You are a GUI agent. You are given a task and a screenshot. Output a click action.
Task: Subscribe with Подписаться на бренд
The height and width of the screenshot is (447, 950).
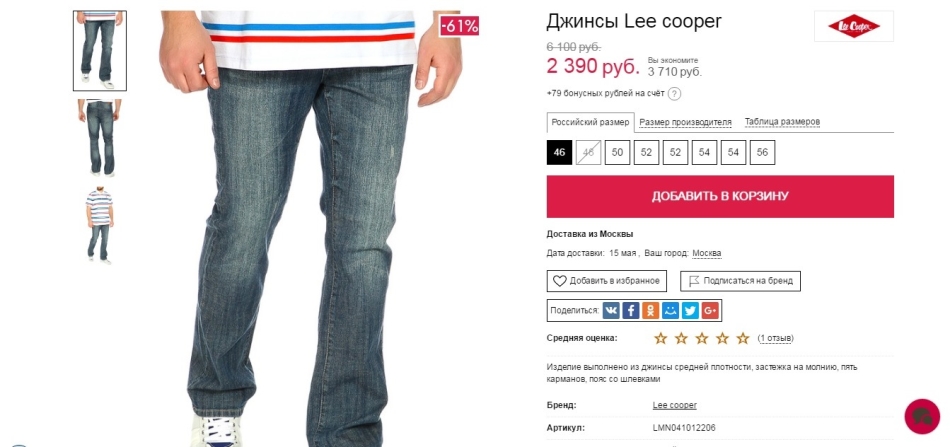[740, 281]
